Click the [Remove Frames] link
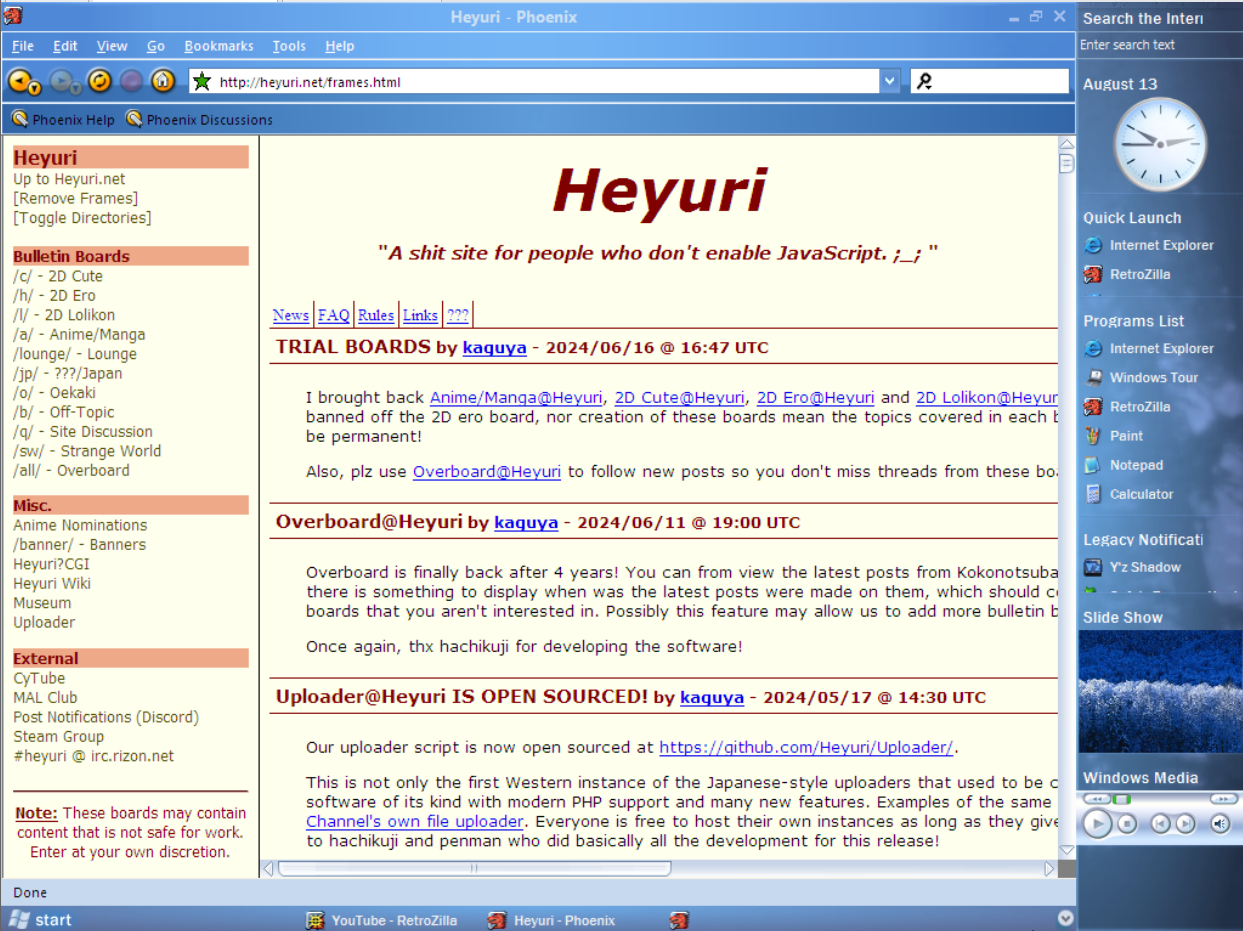 click(76, 199)
